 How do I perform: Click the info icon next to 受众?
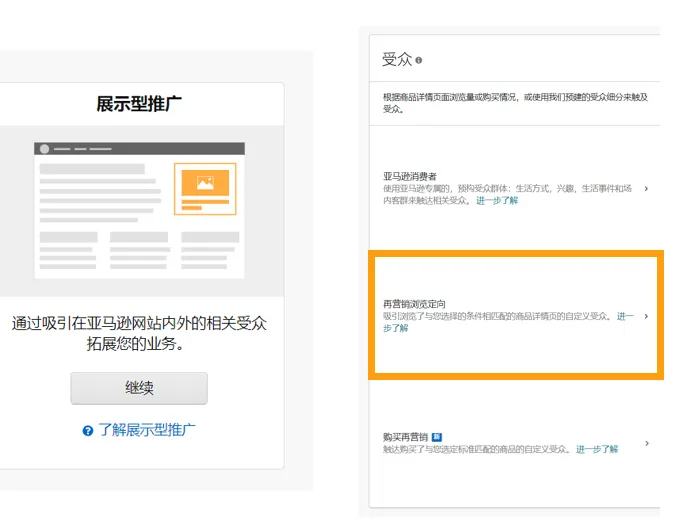click(419, 60)
